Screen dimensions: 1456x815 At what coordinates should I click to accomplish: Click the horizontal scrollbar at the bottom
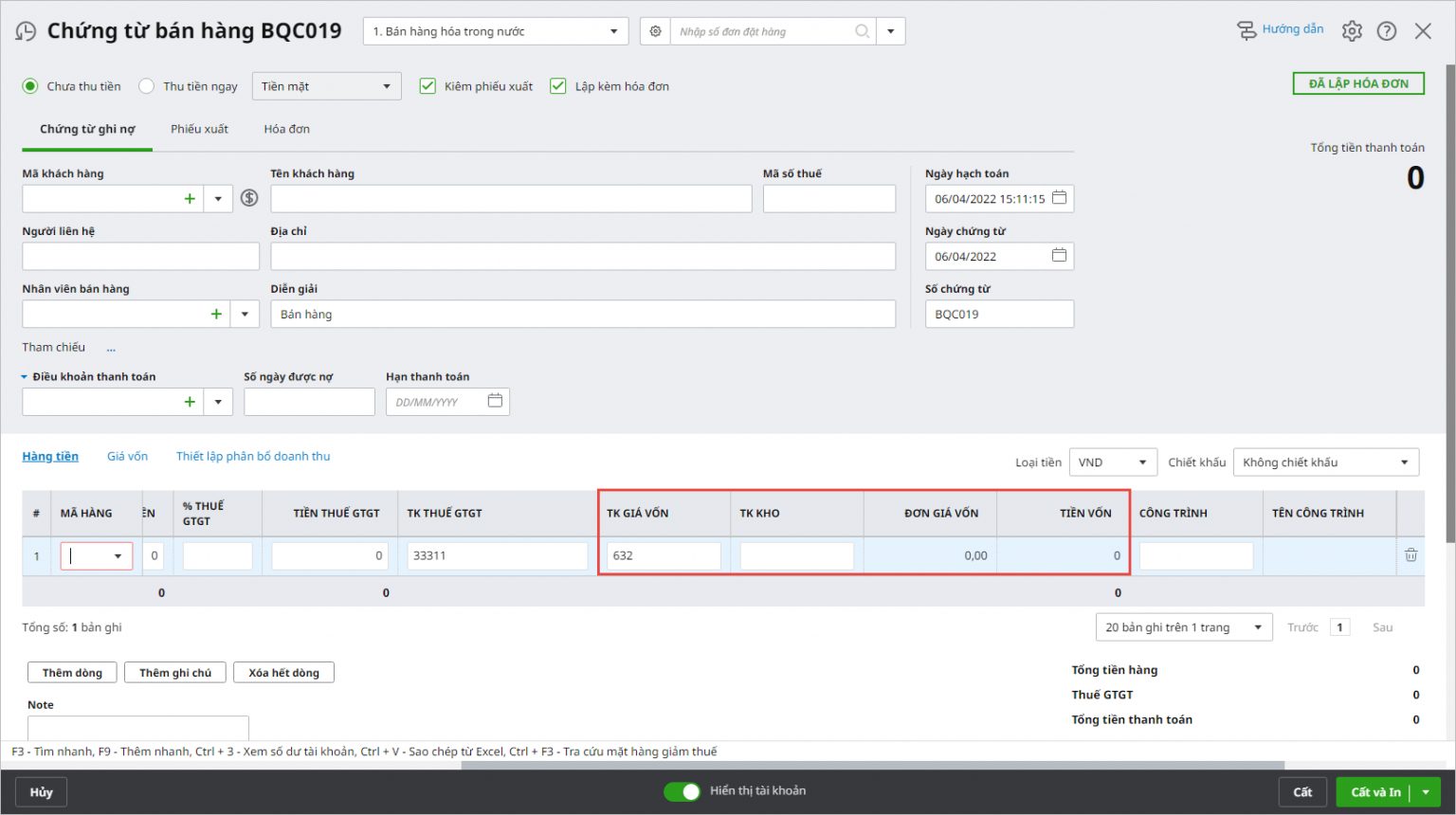click(x=872, y=765)
